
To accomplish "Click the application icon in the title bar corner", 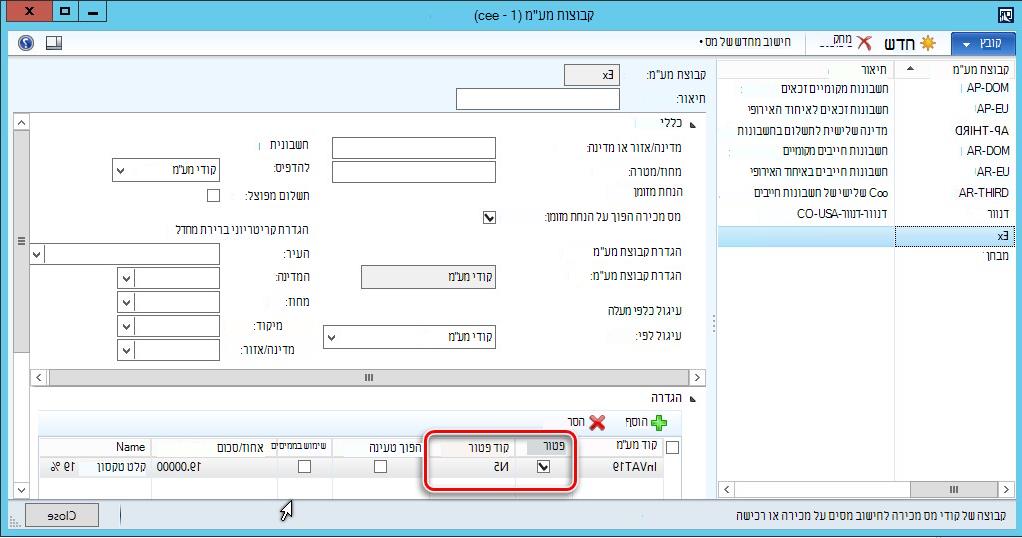I will (1005, 14).
